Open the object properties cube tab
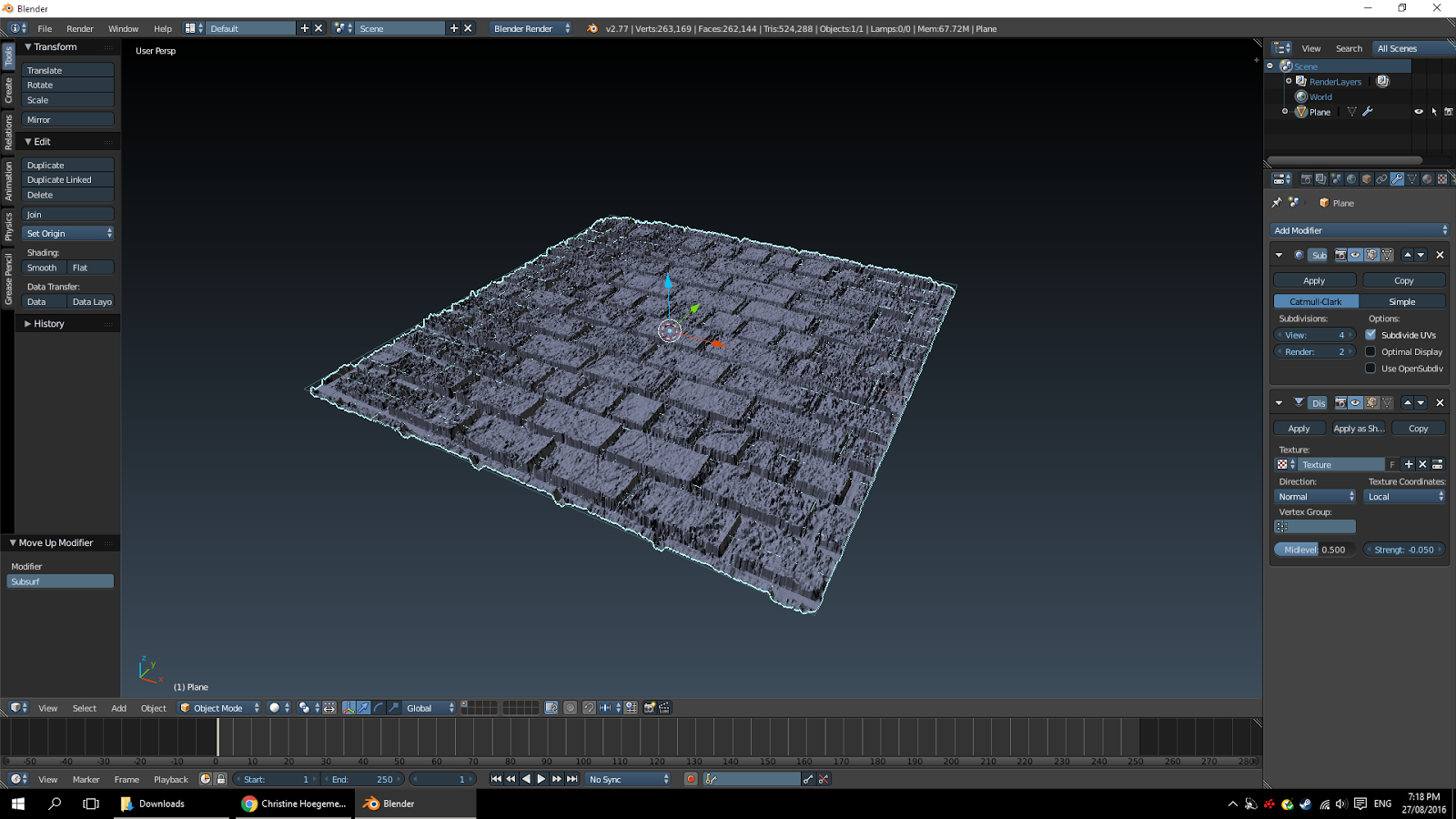Viewport: 1456px width, 819px height. [x=1367, y=179]
